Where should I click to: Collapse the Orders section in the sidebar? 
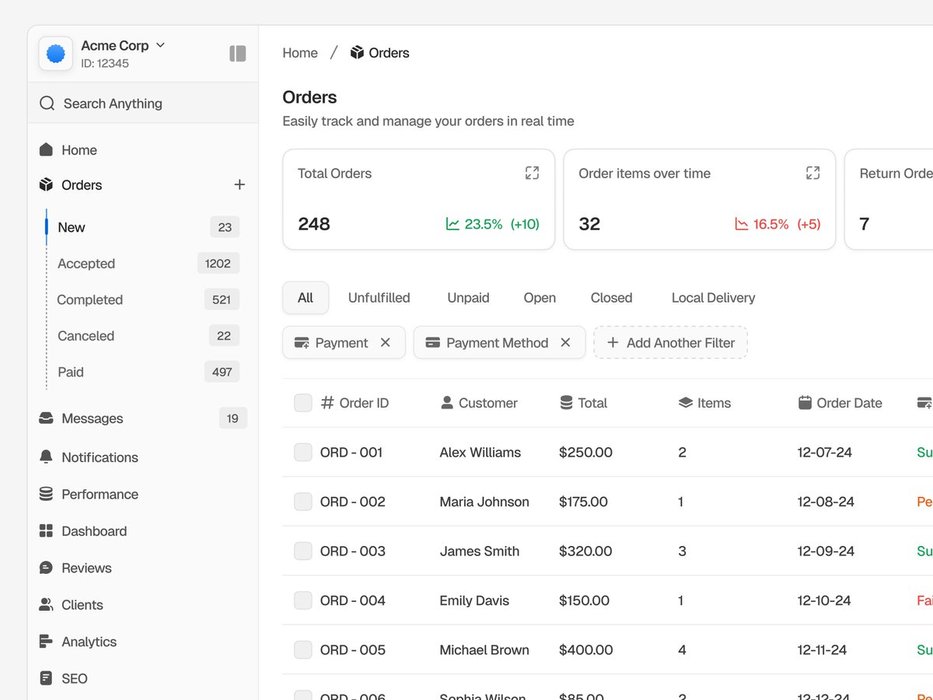[x=81, y=185]
